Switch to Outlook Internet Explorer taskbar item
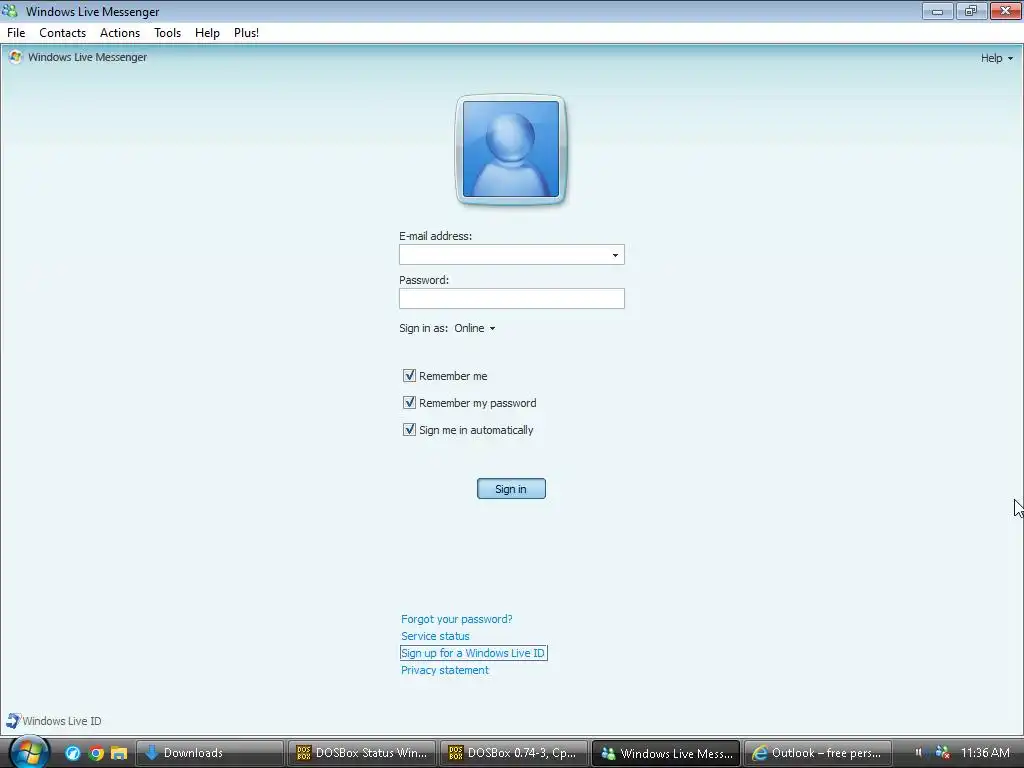The image size is (1024, 768). pos(818,753)
